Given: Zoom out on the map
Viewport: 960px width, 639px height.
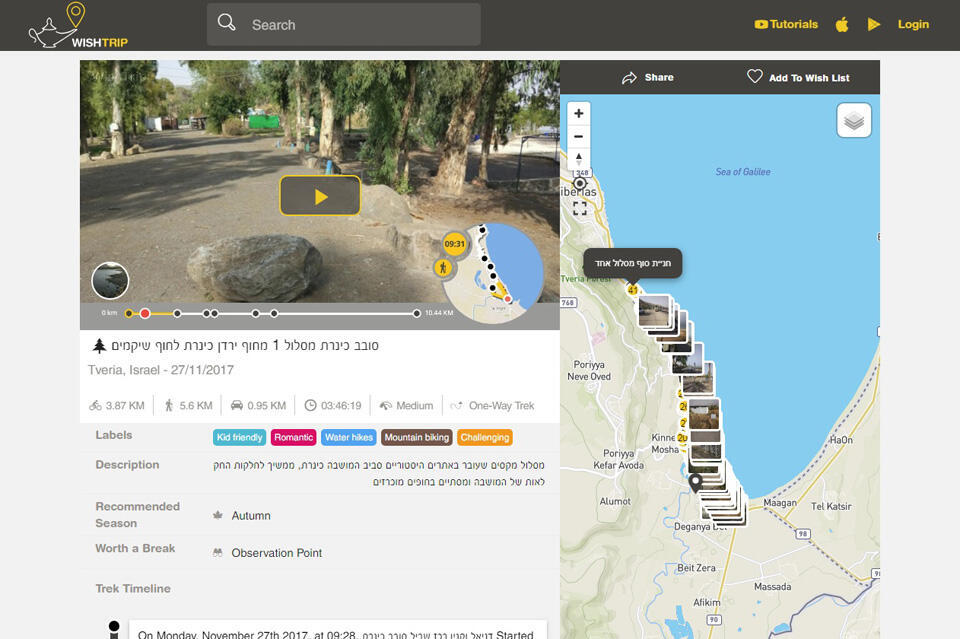Looking at the screenshot, I should click(579, 136).
